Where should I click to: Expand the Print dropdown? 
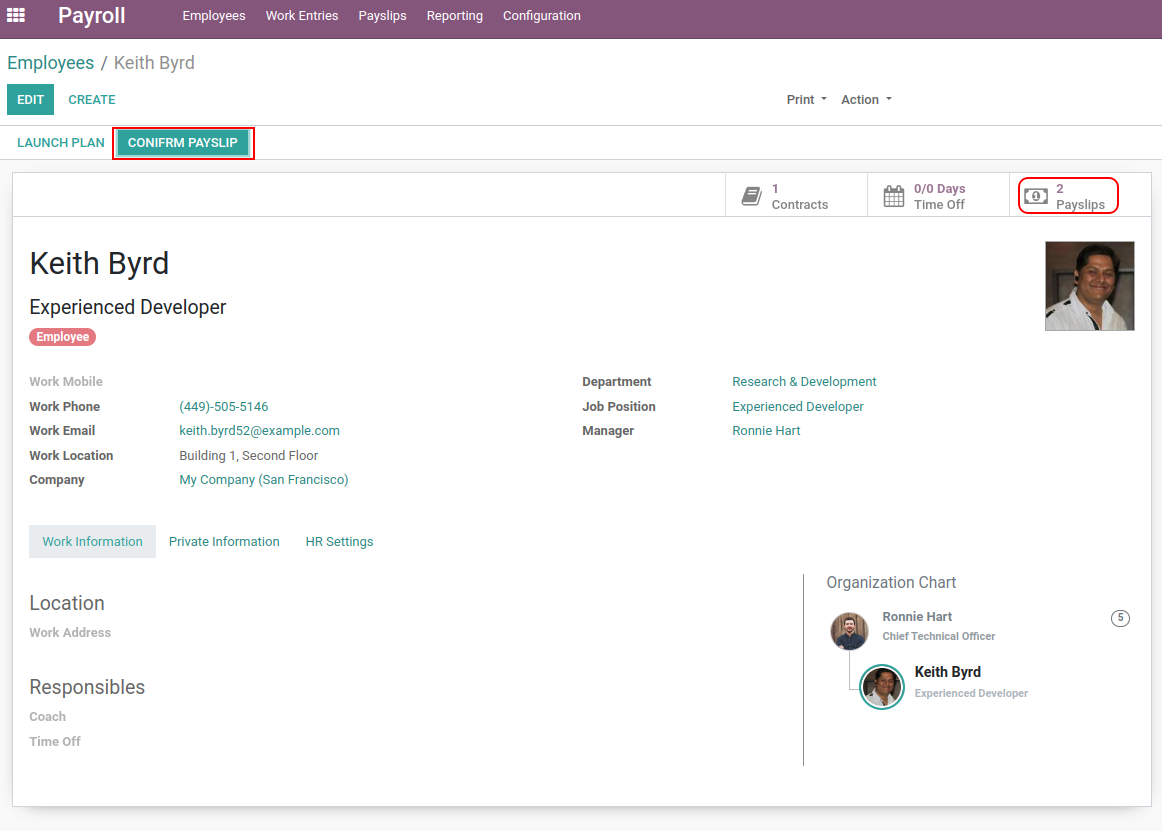click(x=806, y=100)
